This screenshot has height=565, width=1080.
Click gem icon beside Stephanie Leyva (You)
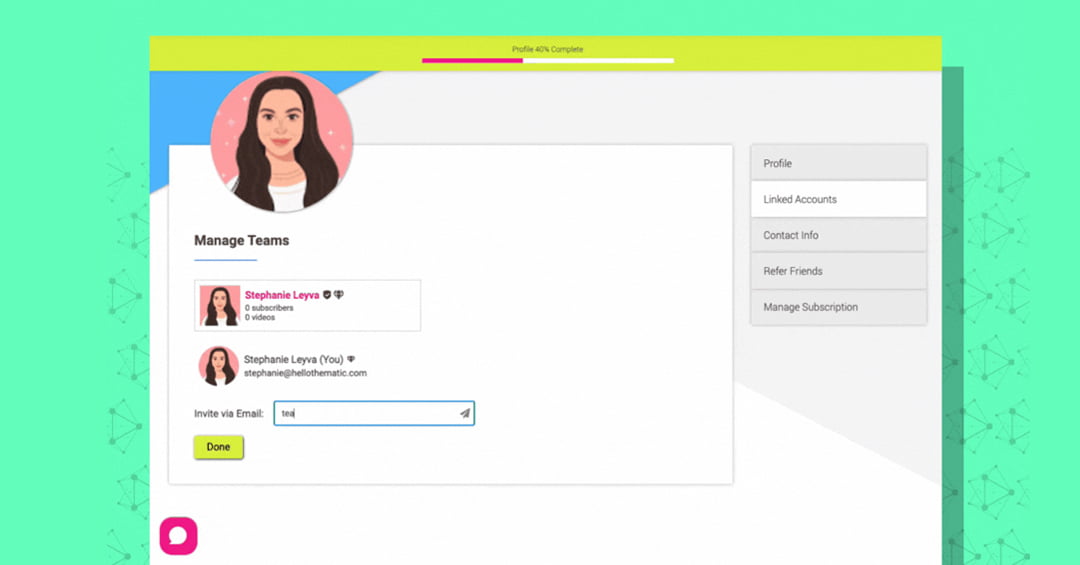click(351, 359)
